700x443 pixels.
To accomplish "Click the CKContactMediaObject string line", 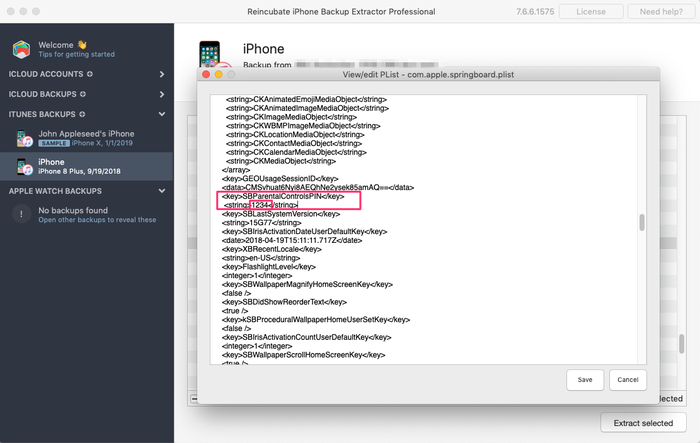I will pyautogui.click(x=294, y=143).
